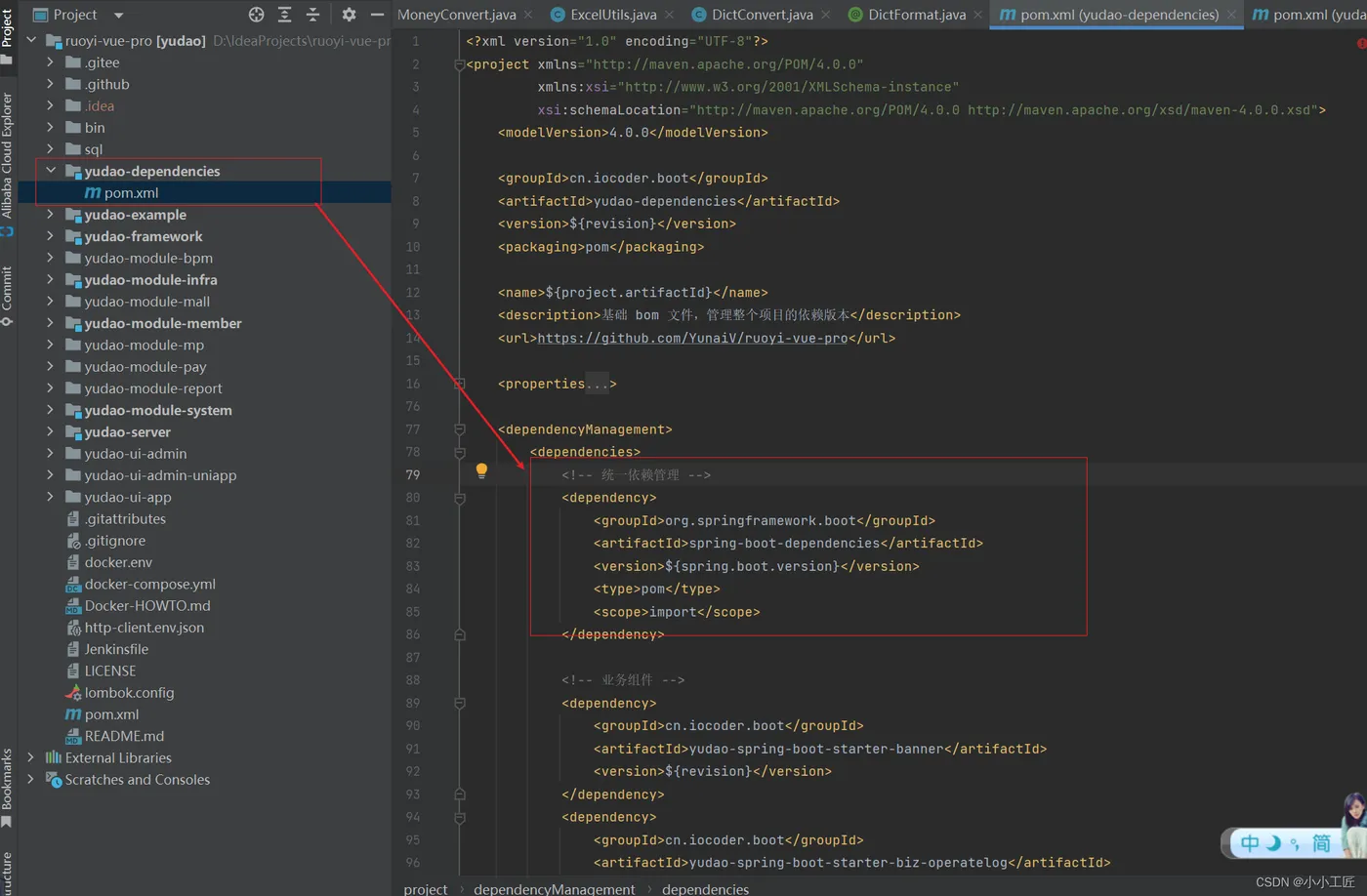Select docker-compose.yml in the project tree

point(149,584)
